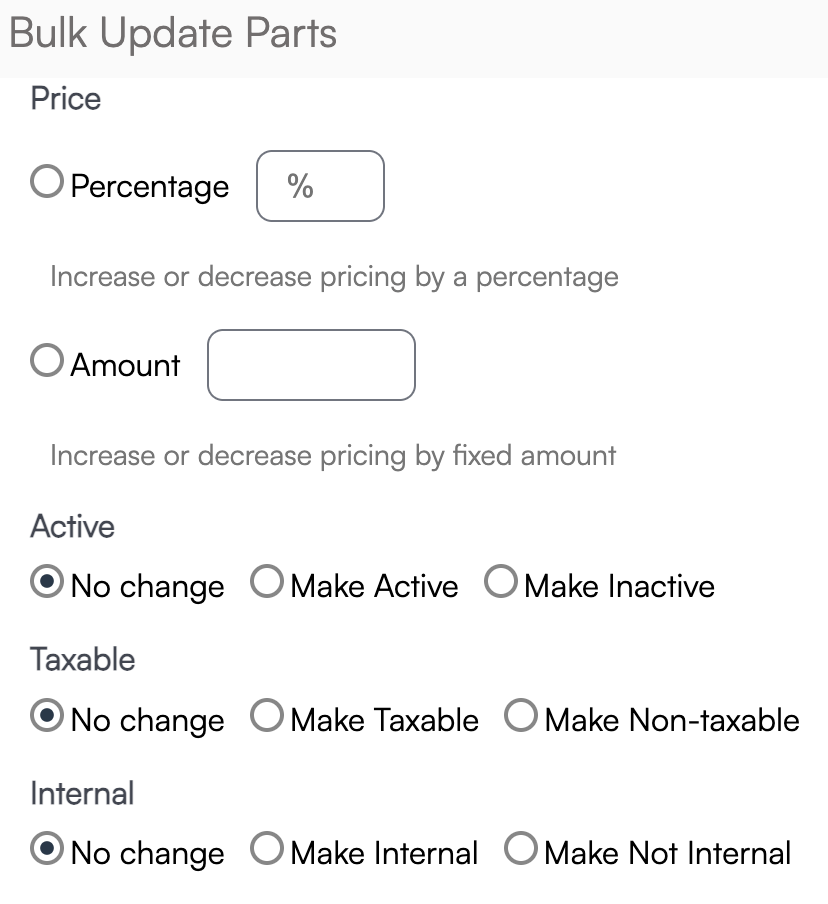This screenshot has width=828, height=904.
Task: Select the Make Taxable option
Action: pos(267,716)
